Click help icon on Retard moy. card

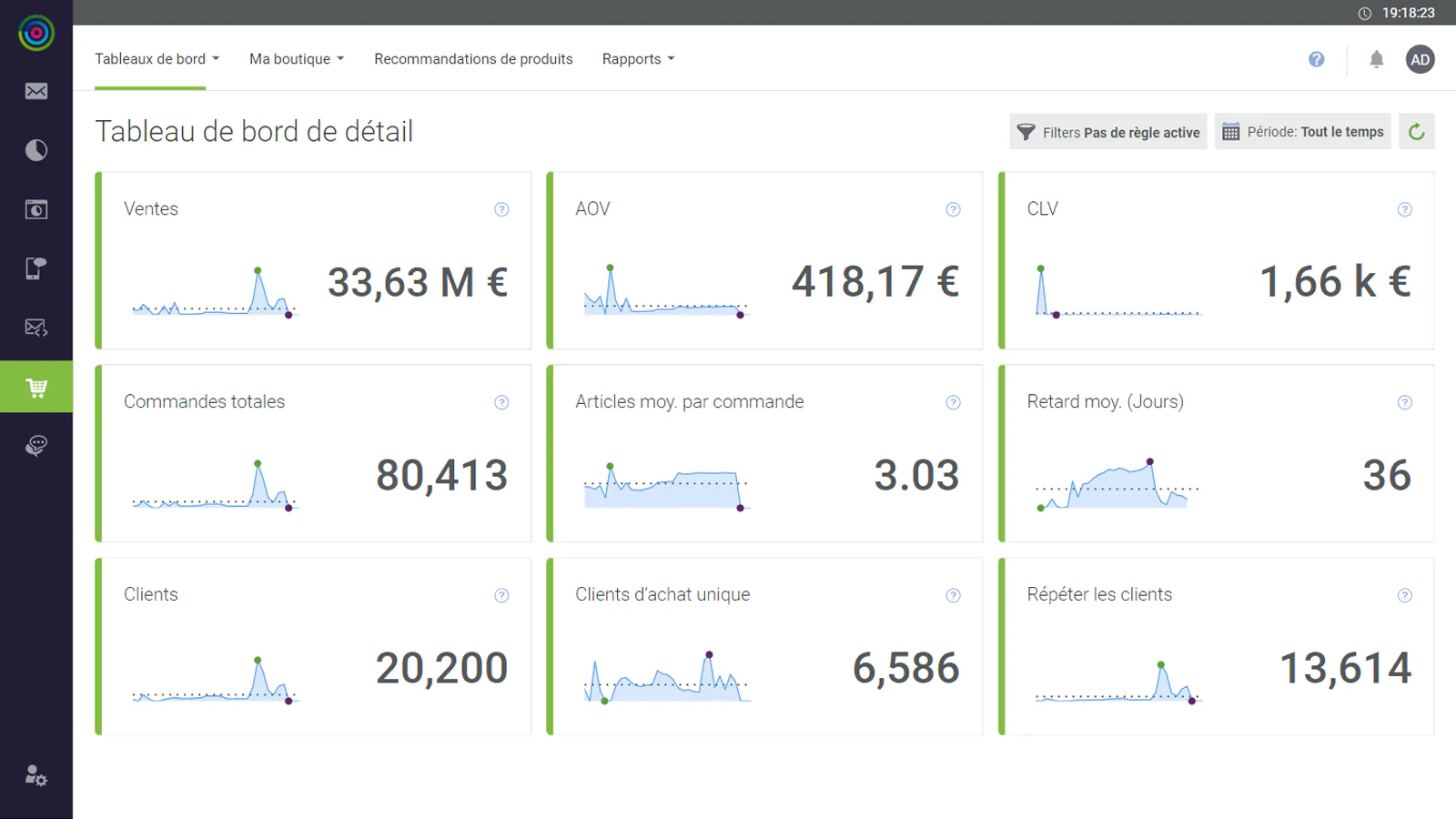[x=1405, y=402]
